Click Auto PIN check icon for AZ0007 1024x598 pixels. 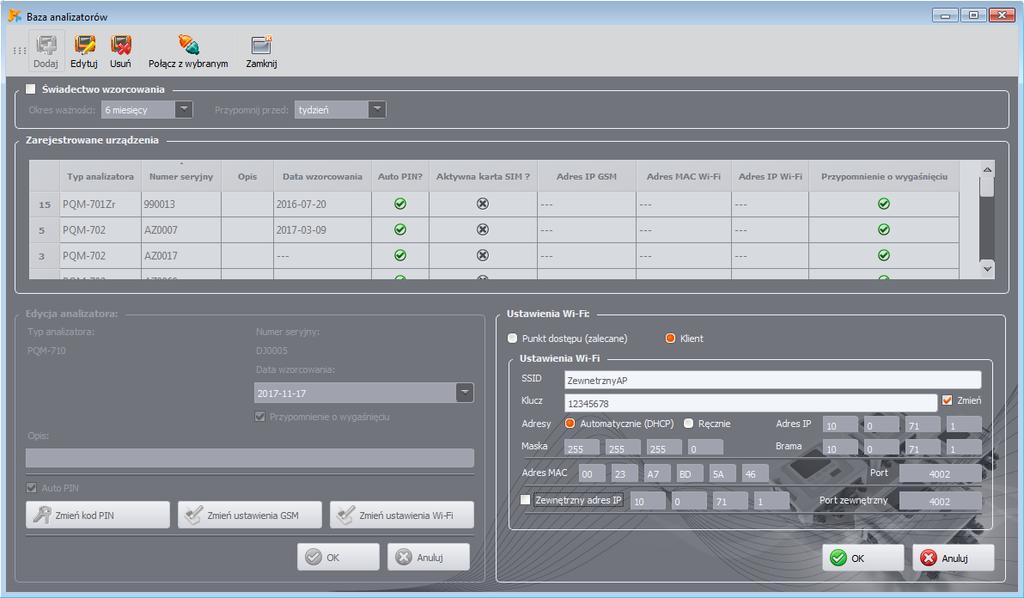400,230
